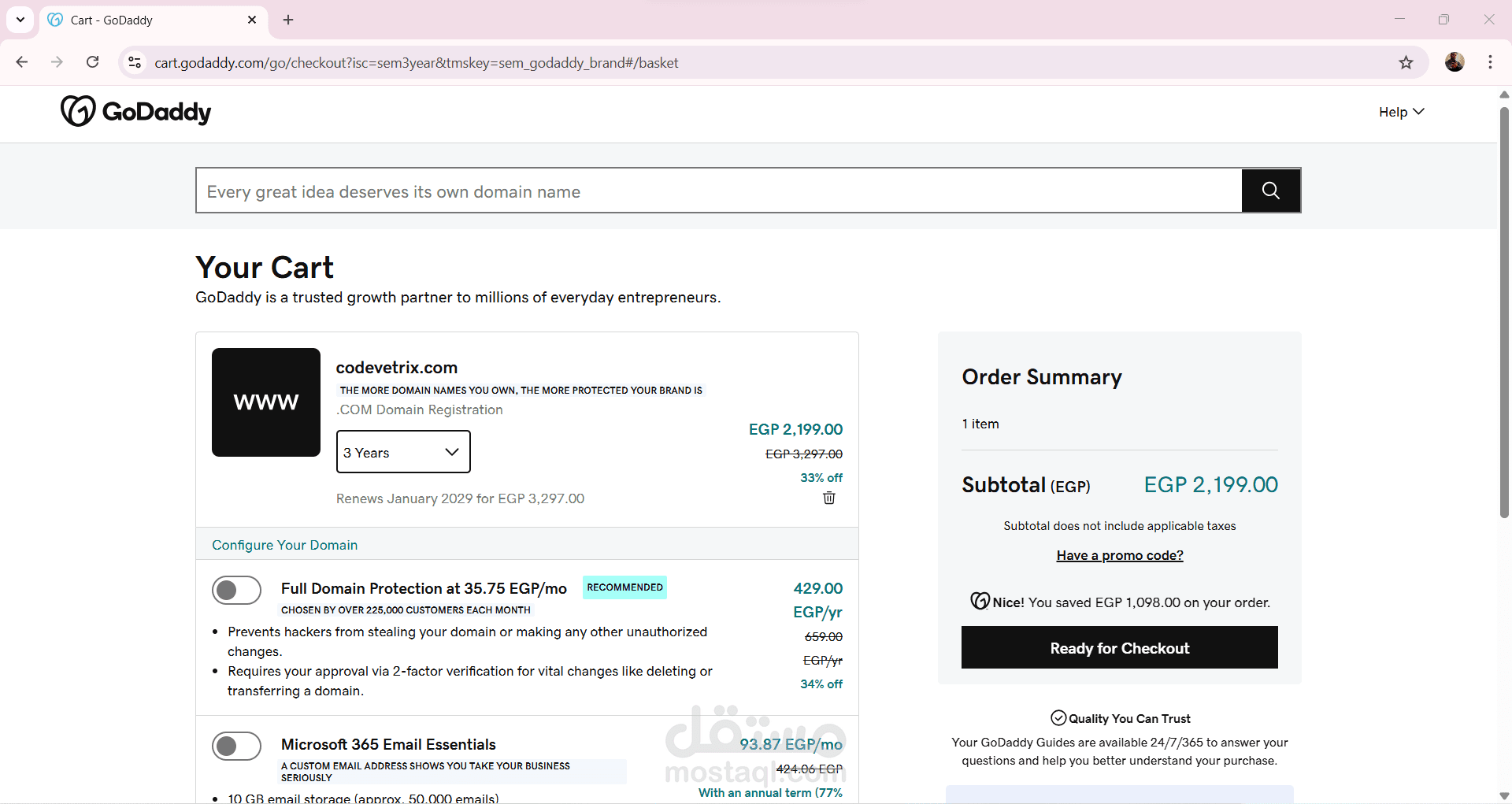This screenshot has height=804, width=1512.
Task: Click the struck-through EGP 3,297.00 price
Action: coord(803,454)
